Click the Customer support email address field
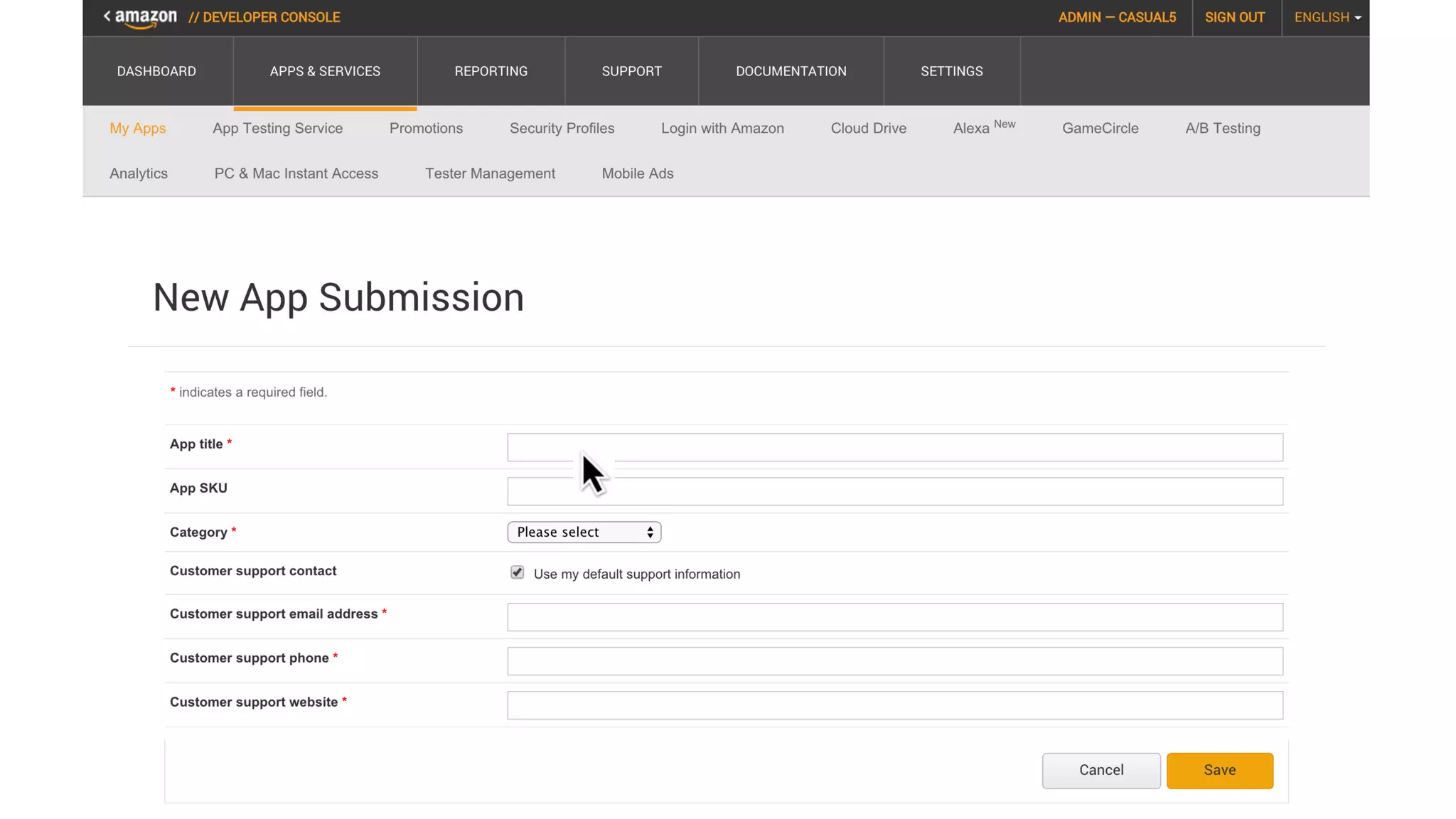The width and height of the screenshot is (1456, 819). pos(894,617)
